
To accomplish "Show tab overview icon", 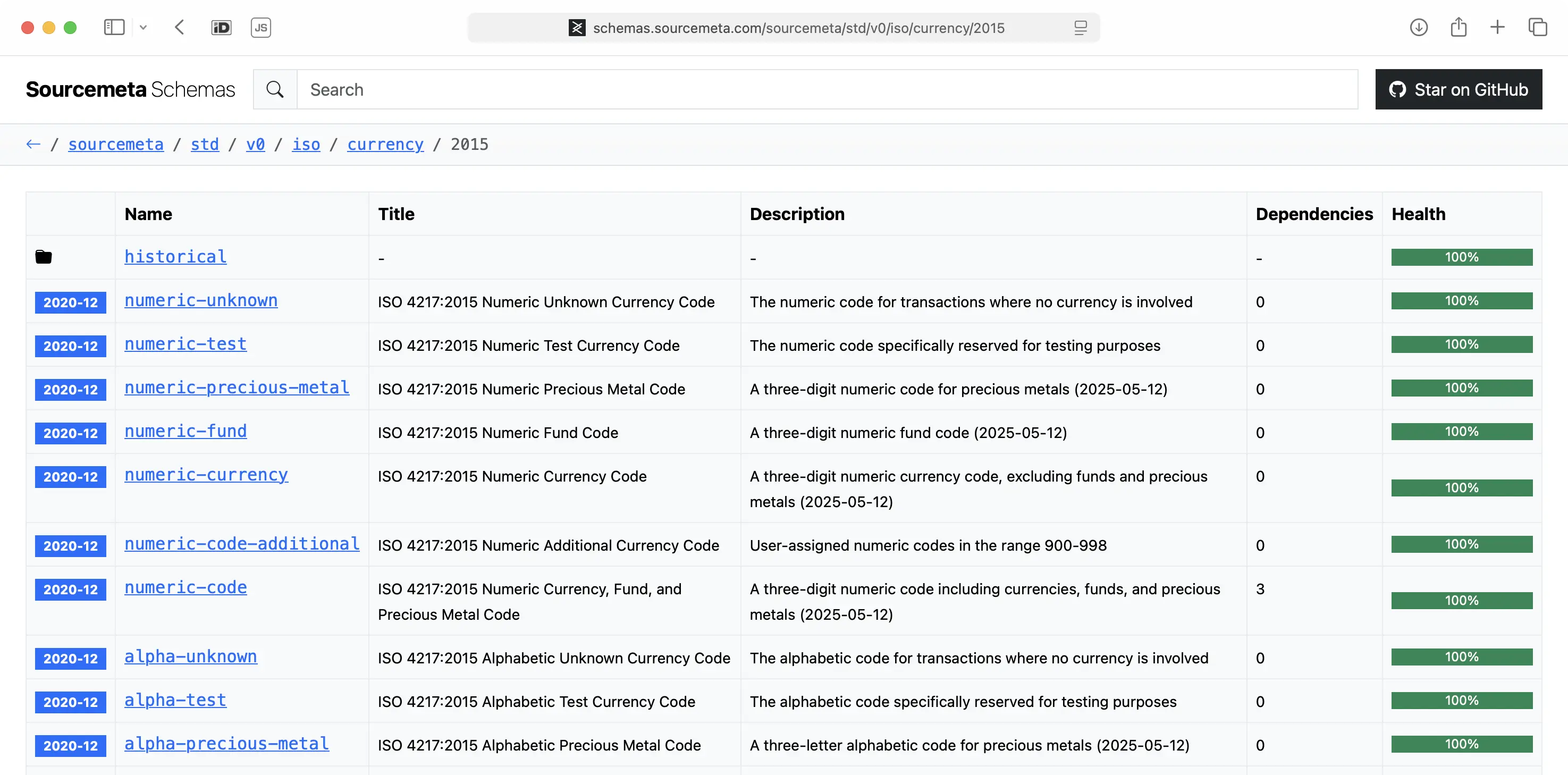I will click(x=1538, y=28).
